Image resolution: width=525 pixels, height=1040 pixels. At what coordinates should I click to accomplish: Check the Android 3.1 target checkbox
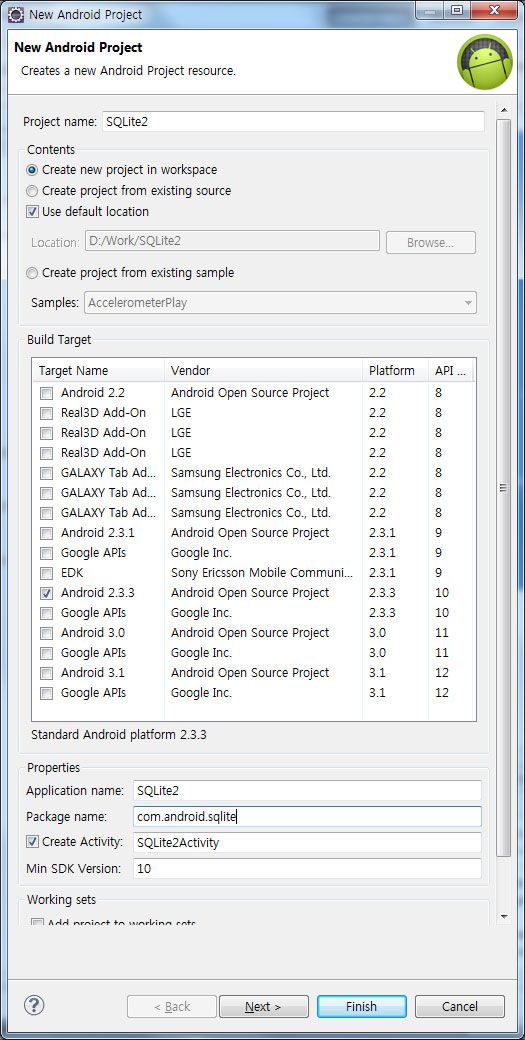[46, 673]
